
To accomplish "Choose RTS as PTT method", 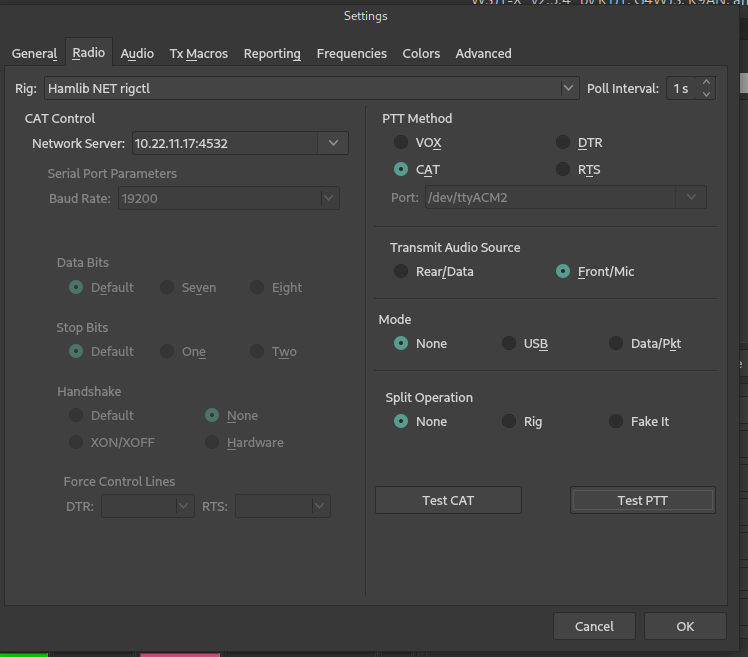I will click(578, 169).
